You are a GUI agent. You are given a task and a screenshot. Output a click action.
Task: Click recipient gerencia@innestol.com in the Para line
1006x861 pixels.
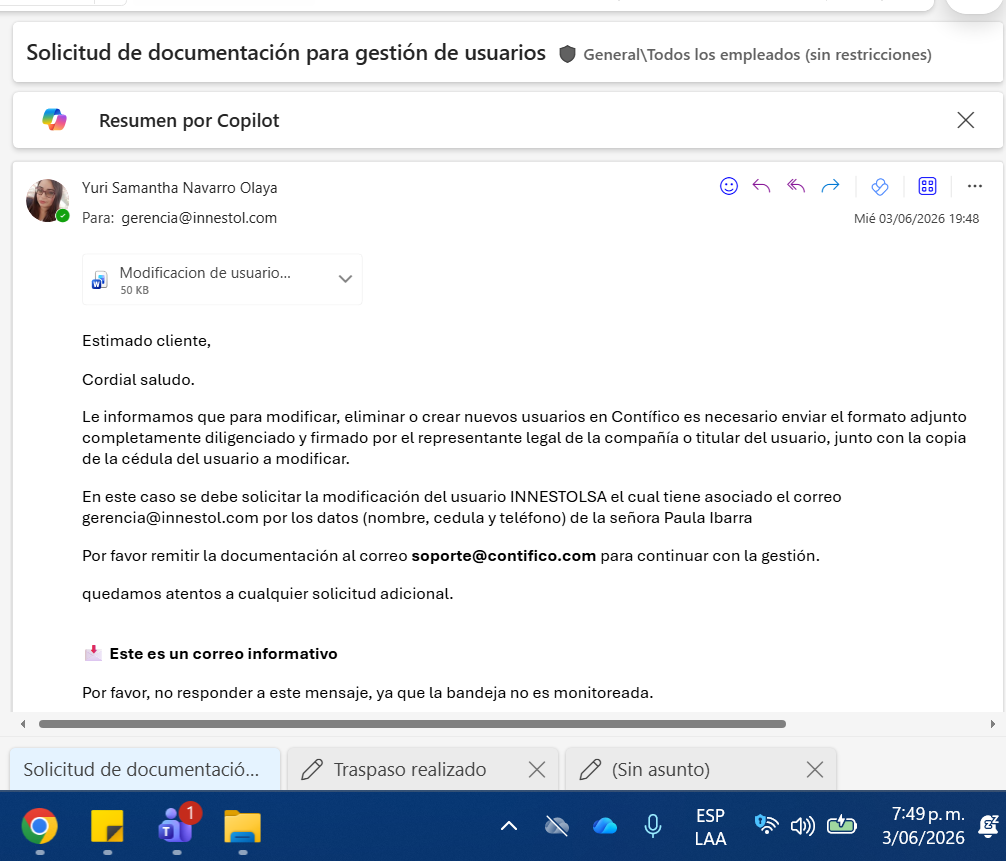point(199,218)
